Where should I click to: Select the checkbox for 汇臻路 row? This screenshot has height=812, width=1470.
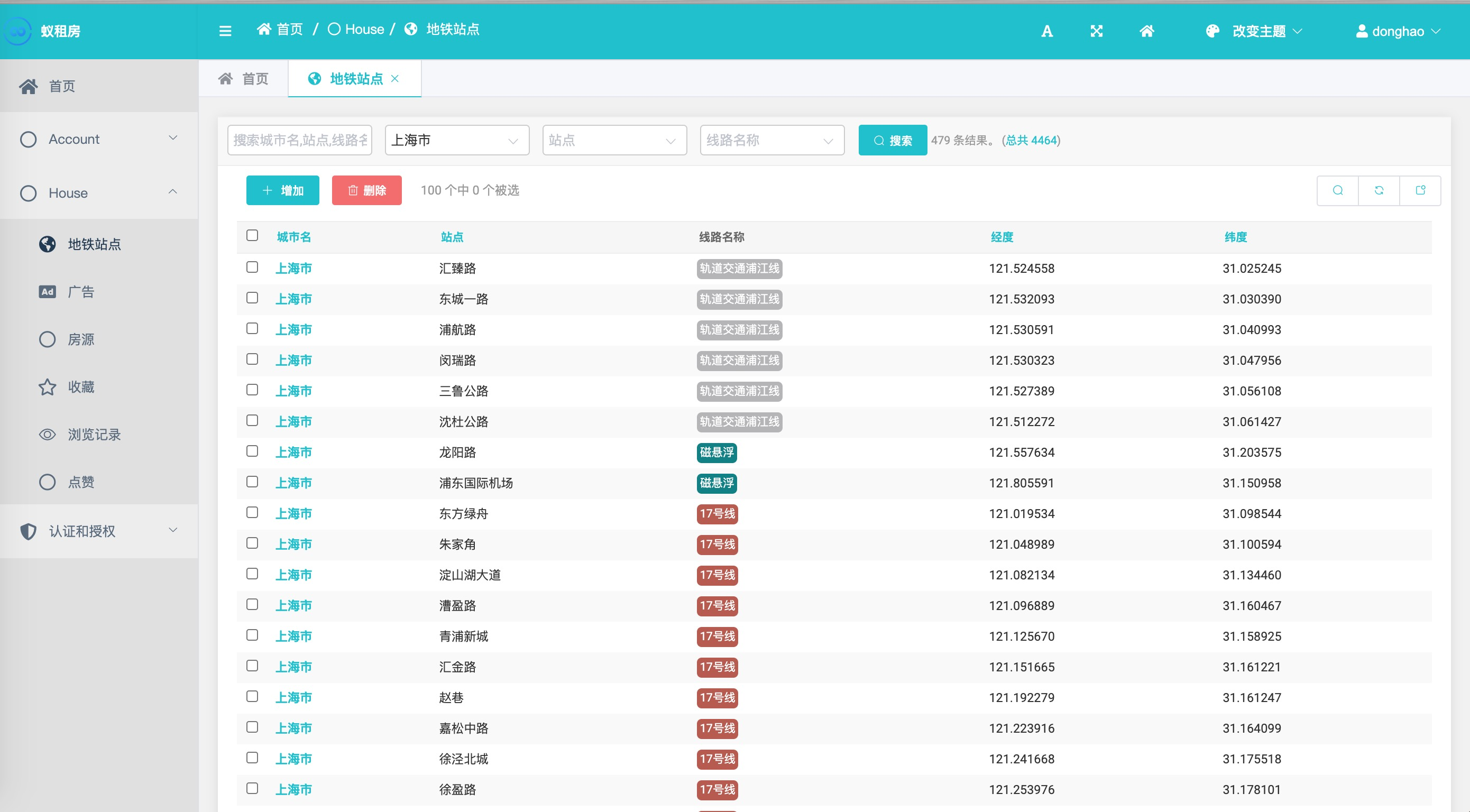[252, 267]
